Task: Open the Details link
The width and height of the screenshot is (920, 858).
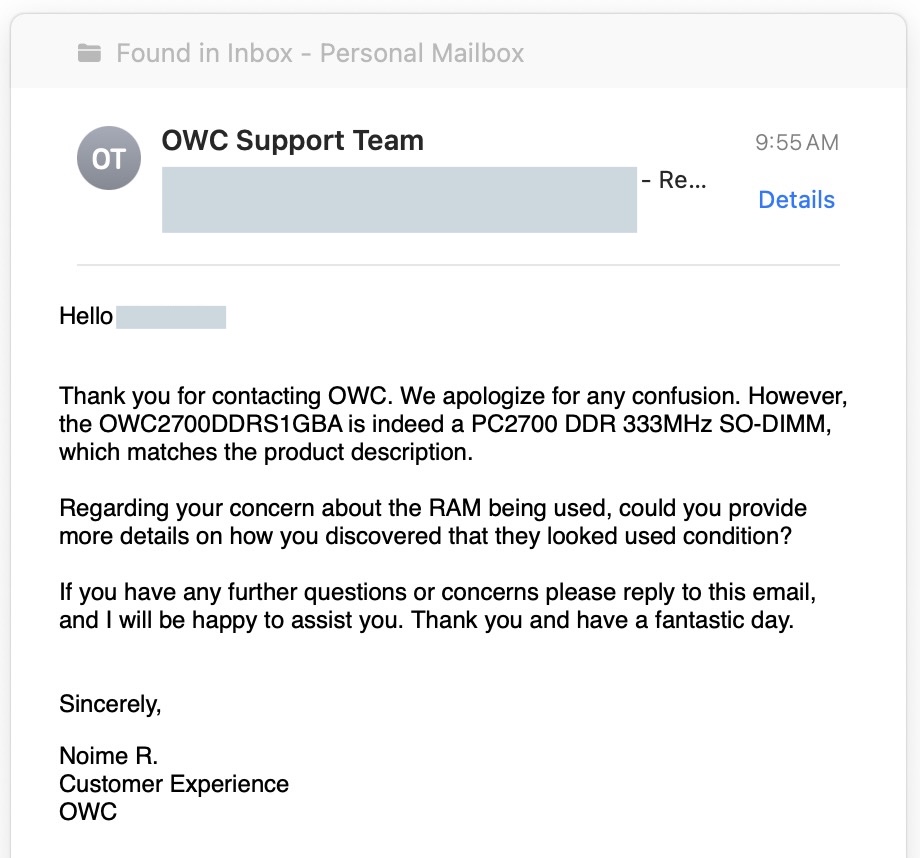Action: (796, 200)
